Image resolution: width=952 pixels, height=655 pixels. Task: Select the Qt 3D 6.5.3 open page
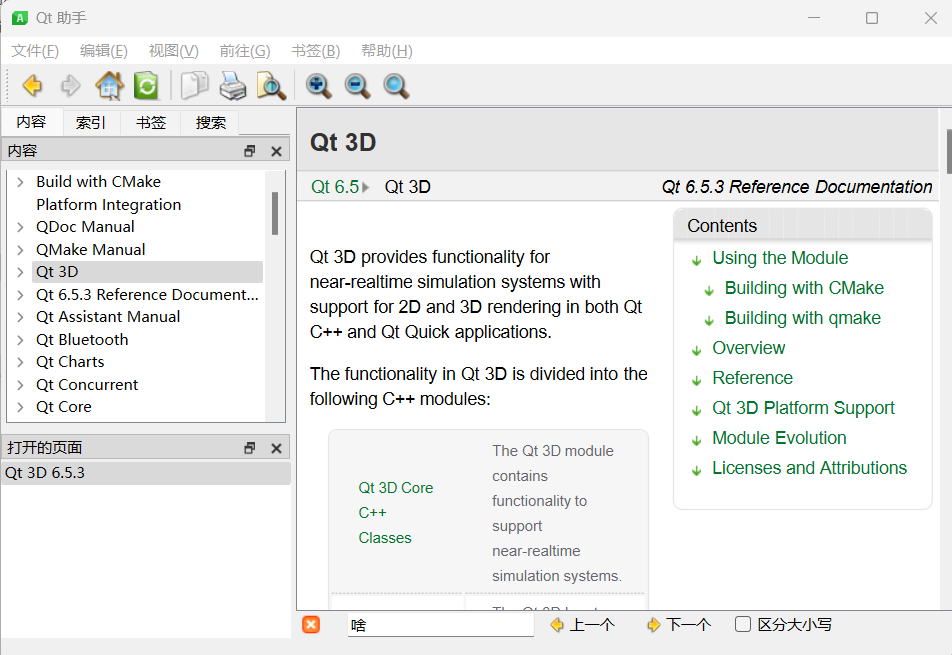(146, 473)
